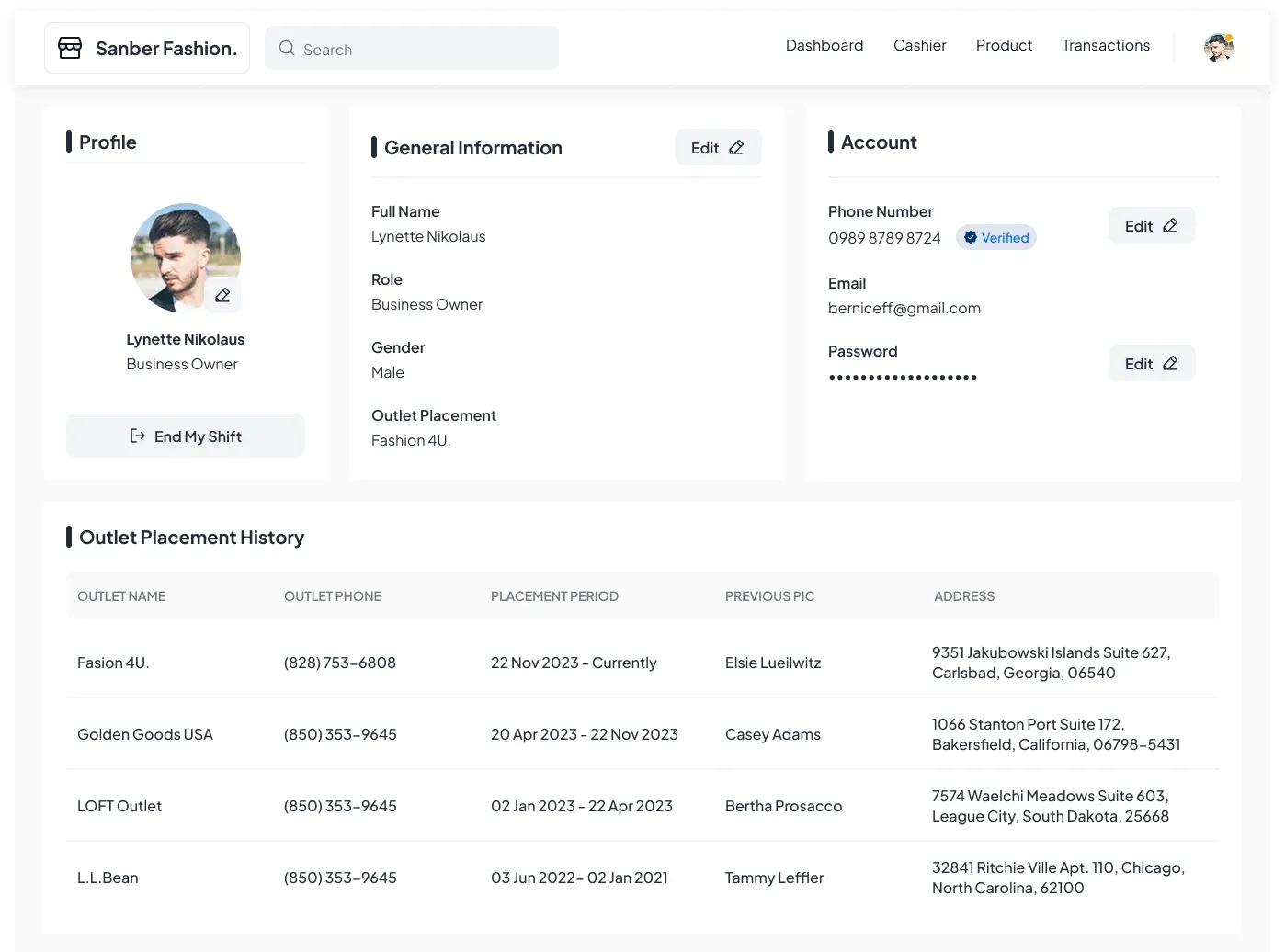This screenshot has width=1285, height=952.
Task: Click the PREVIOUS PIC column header
Action: coord(769,596)
